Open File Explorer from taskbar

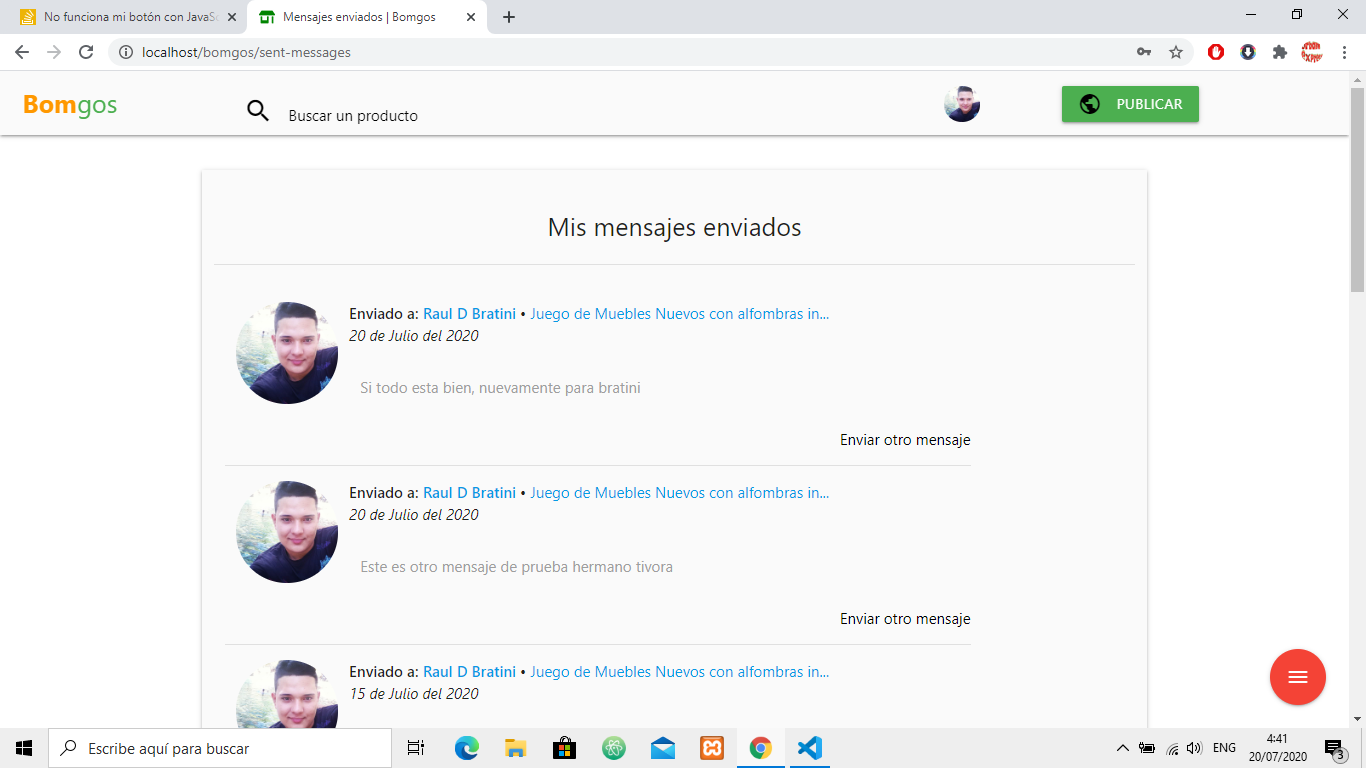pos(516,748)
